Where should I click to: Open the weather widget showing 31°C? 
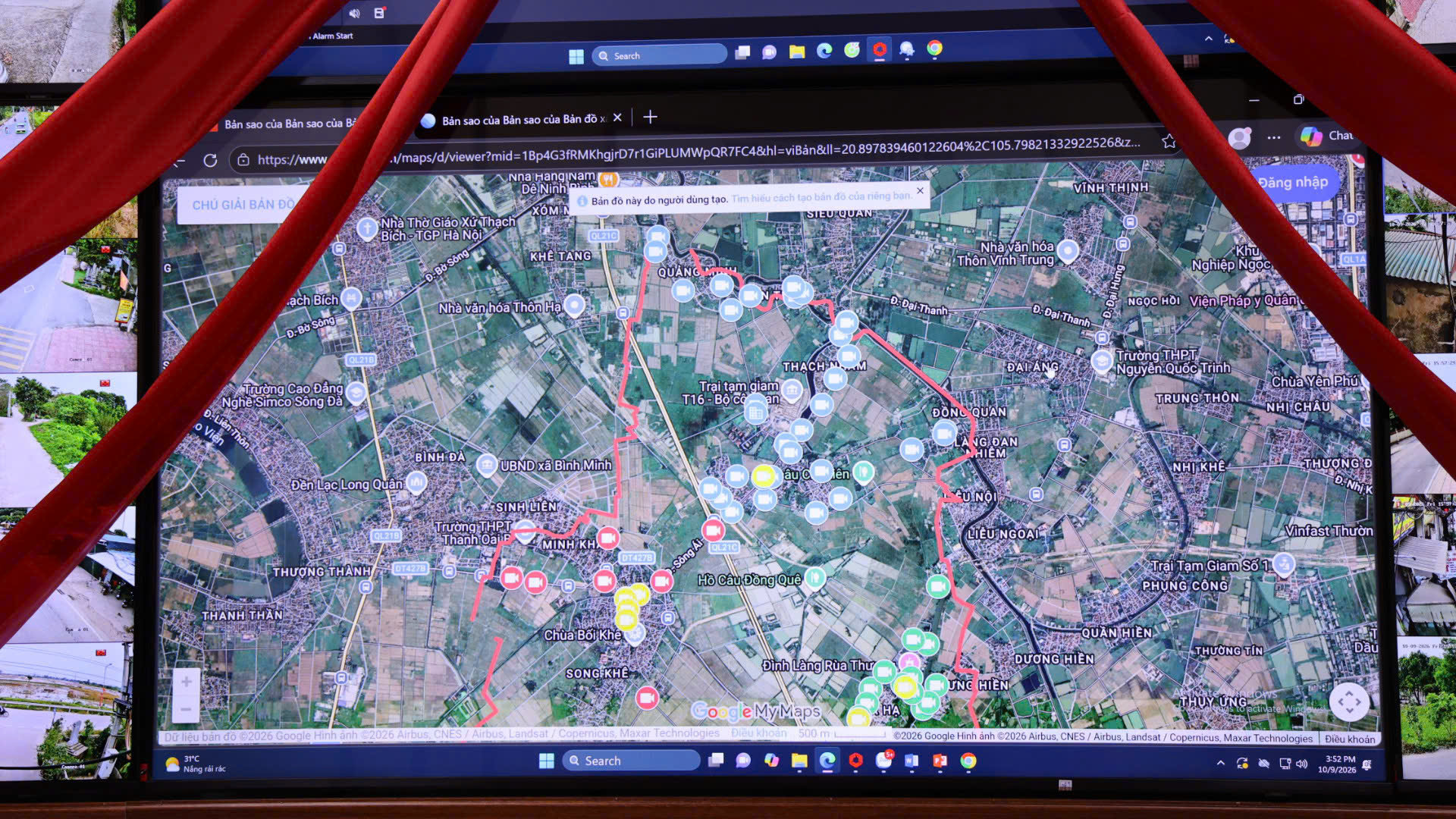tap(196, 764)
